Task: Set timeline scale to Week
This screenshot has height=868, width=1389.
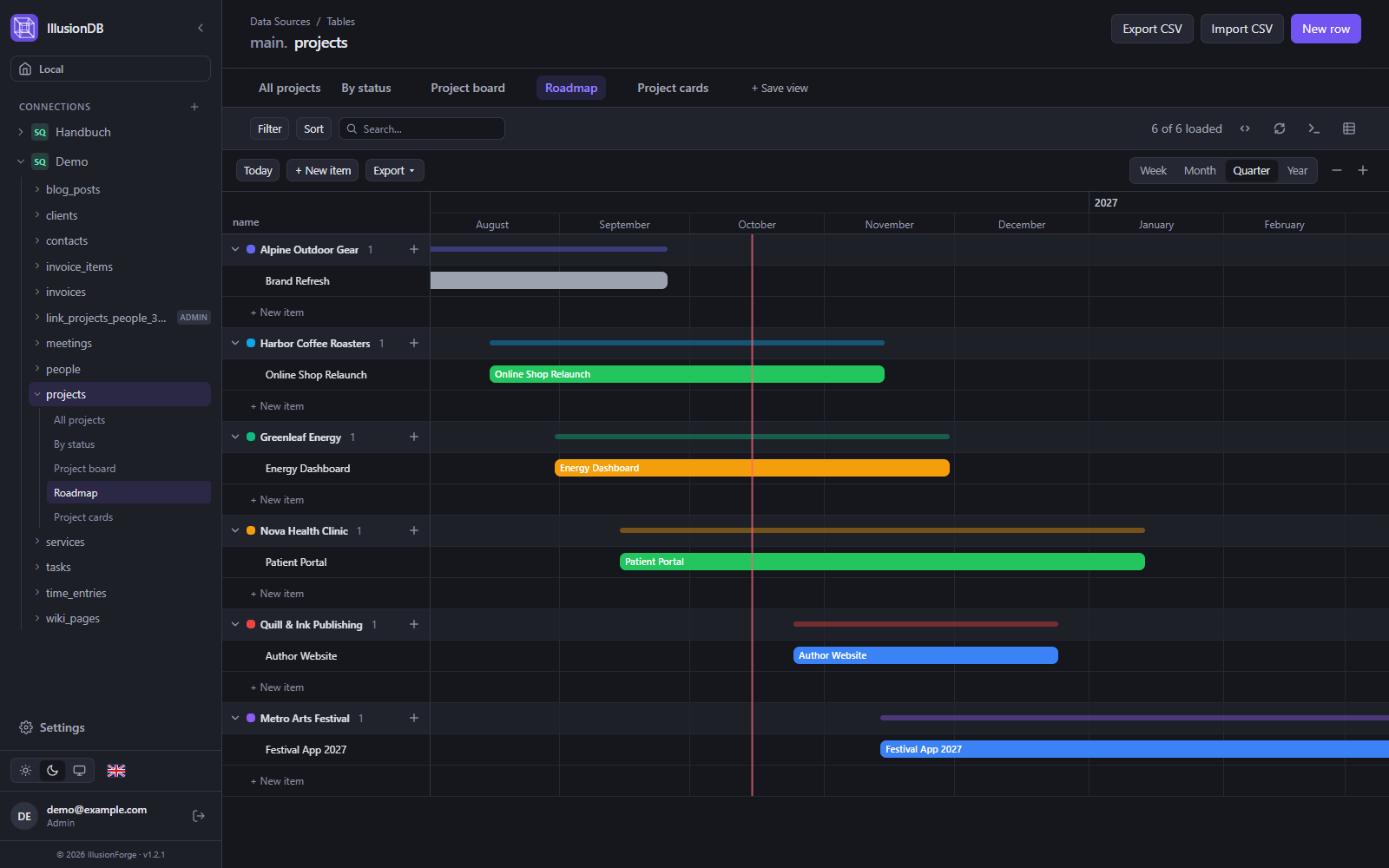Action: pos(1153,170)
